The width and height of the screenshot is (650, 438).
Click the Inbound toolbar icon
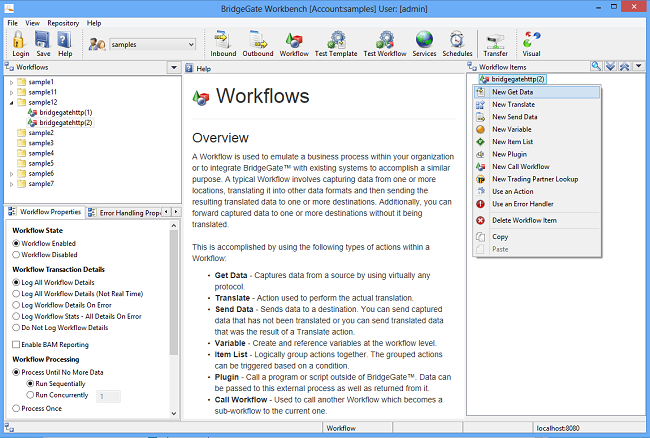223,42
